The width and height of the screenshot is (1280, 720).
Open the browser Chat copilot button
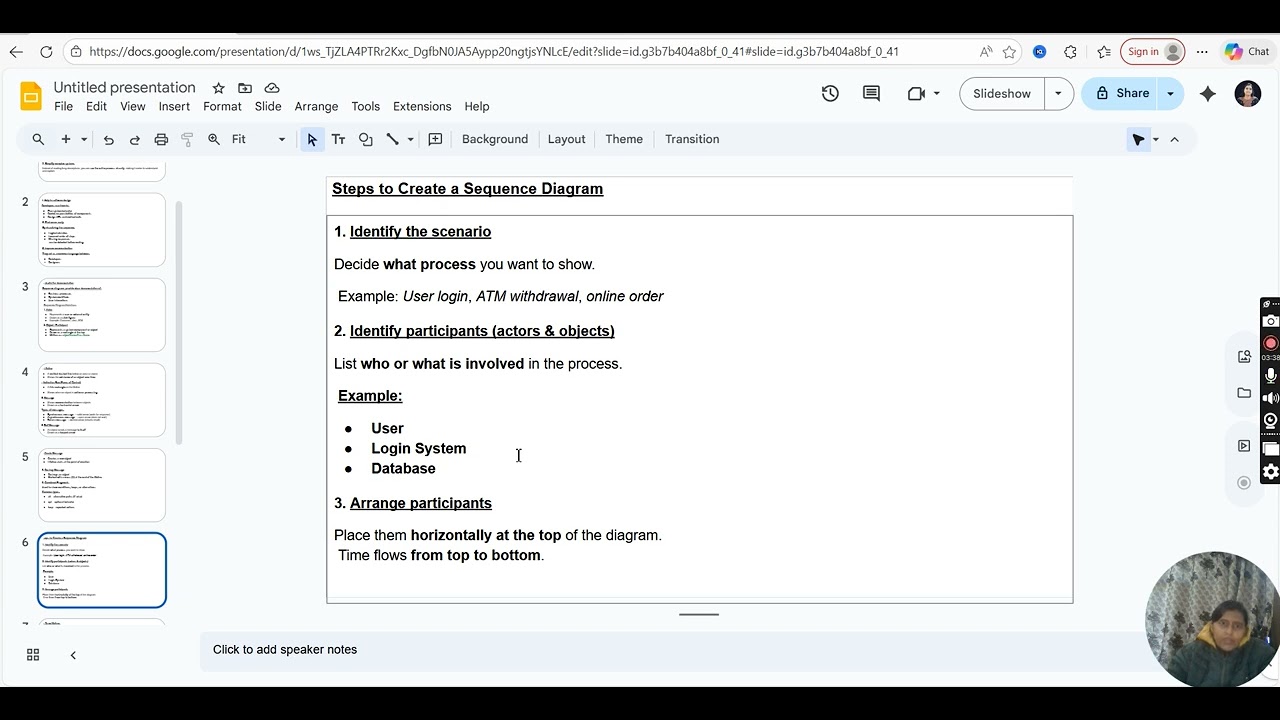click(1248, 52)
